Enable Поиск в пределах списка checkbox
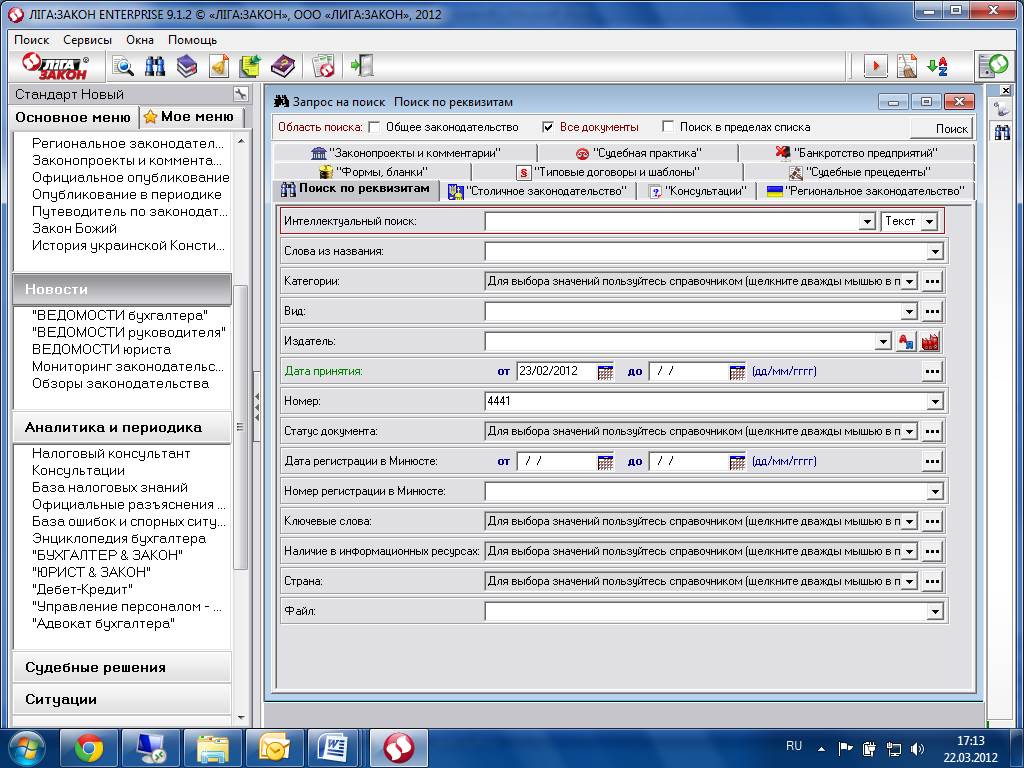Image resolution: width=1024 pixels, height=768 pixels. point(667,126)
